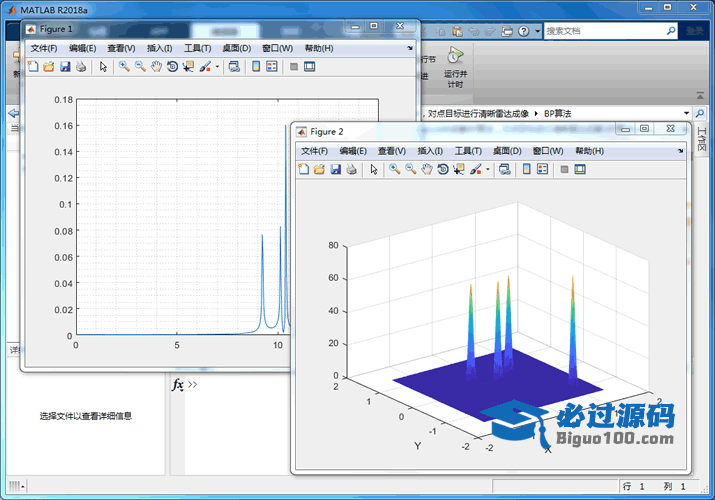Open 桌面(D) menu in Figure 1
The image size is (715, 500).
pyautogui.click(x=237, y=48)
